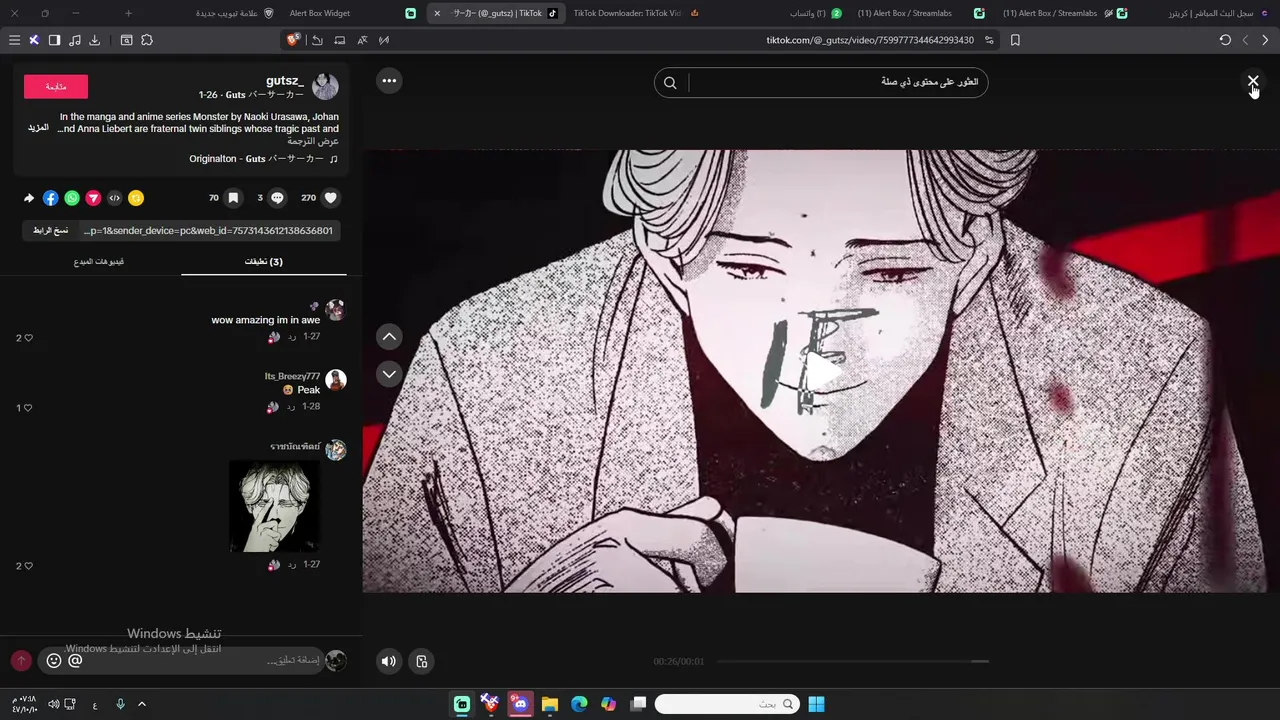1280x720 pixels.
Task: Click the play button overlay on video
Action: [x=823, y=372]
